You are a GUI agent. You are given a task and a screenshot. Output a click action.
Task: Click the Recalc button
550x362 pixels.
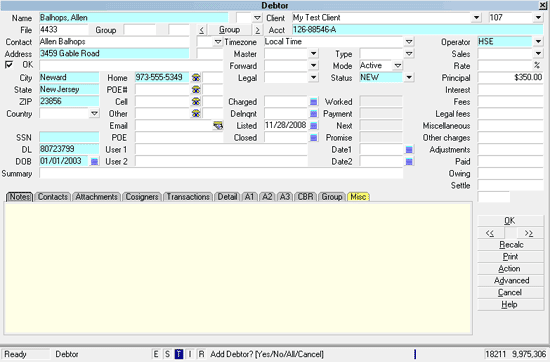[510, 245]
